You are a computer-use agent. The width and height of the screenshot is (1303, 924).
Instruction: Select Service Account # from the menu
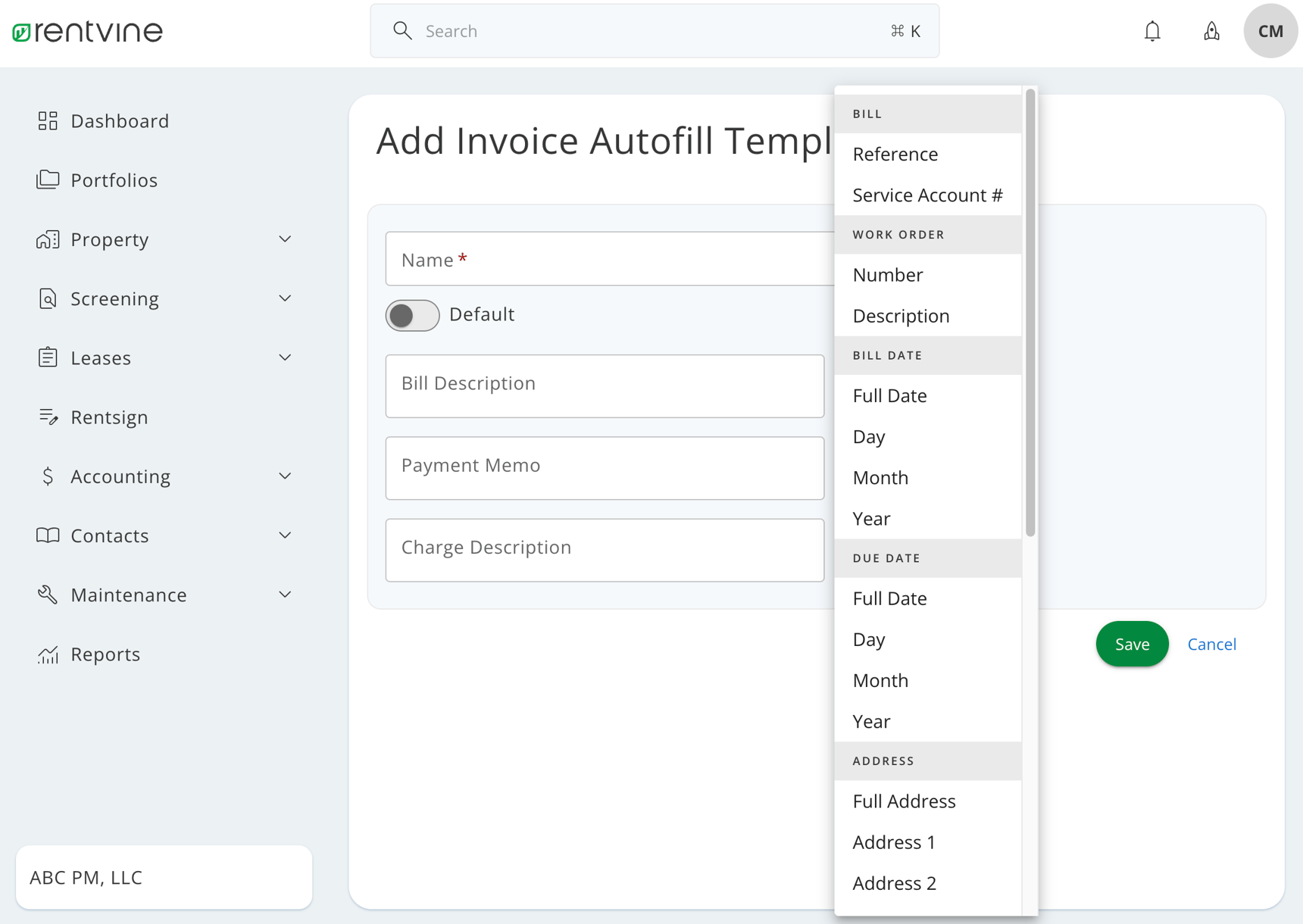point(927,195)
